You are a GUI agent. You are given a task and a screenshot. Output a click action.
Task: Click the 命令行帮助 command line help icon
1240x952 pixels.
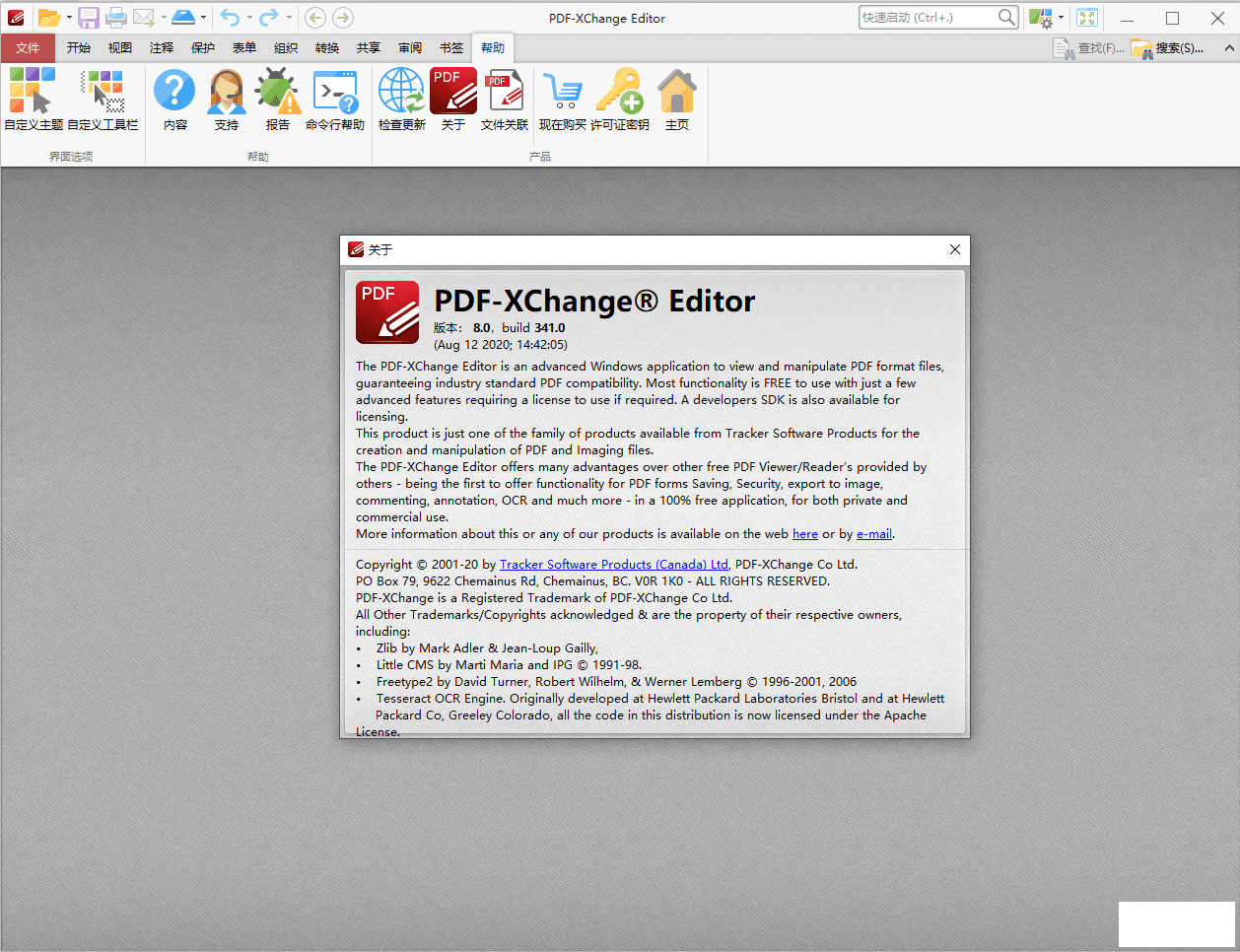pyautogui.click(x=335, y=99)
